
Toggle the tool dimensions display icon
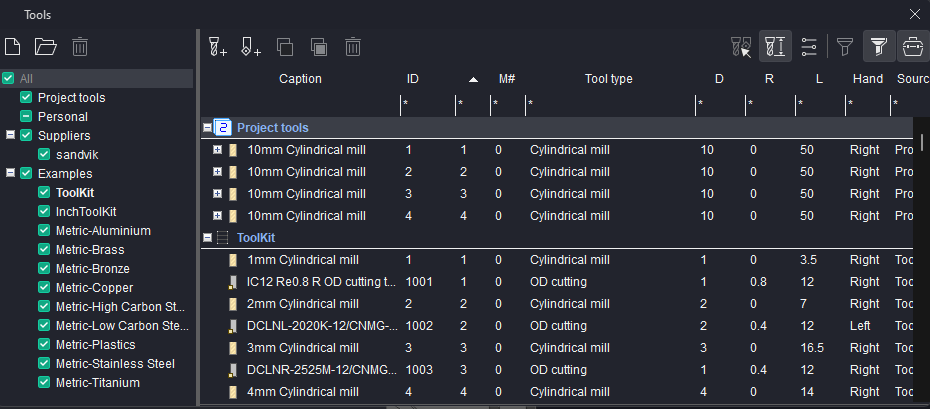775,46
